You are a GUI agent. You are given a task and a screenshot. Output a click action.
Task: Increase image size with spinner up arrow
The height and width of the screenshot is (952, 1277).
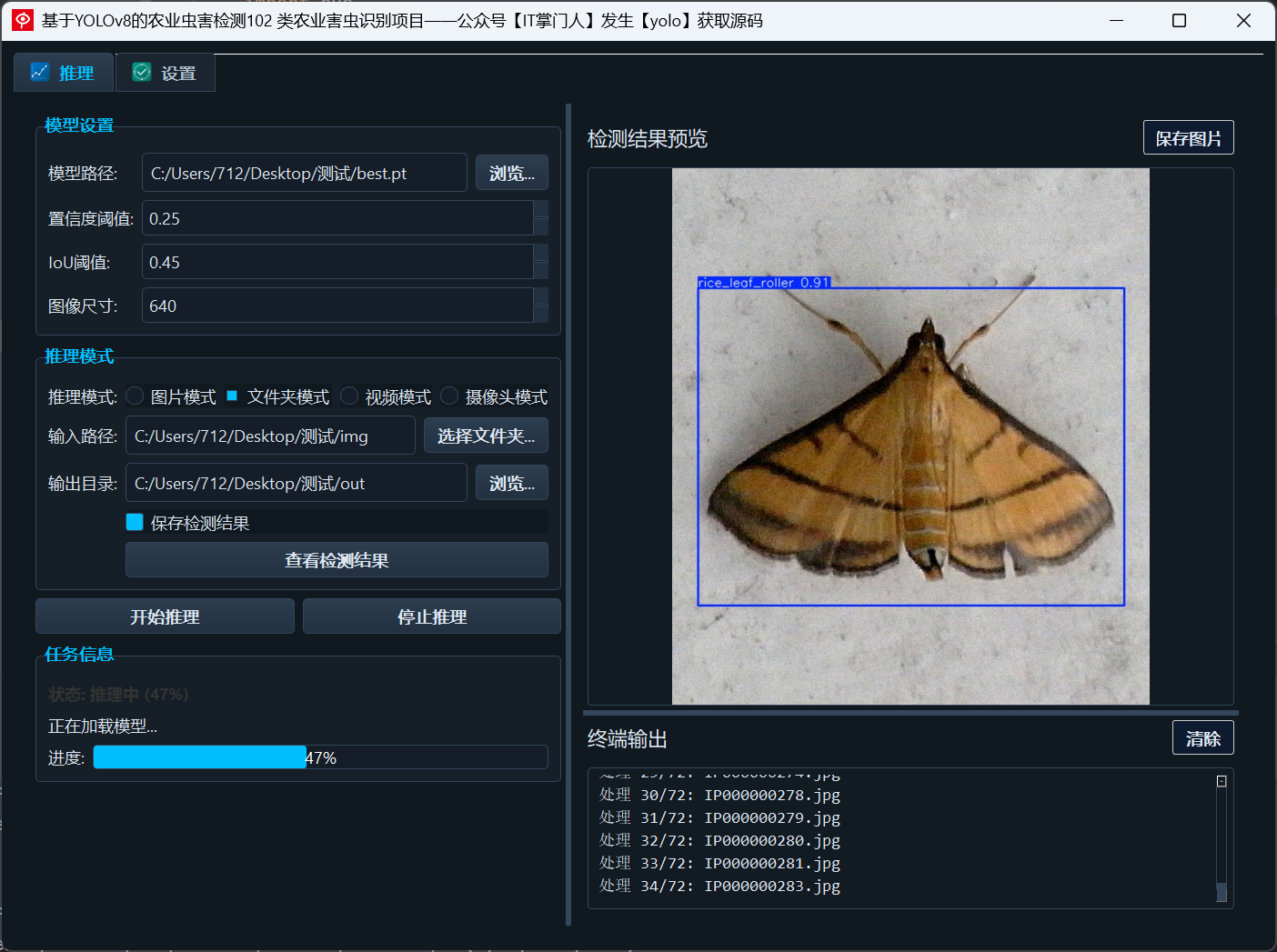coord(540,296)
